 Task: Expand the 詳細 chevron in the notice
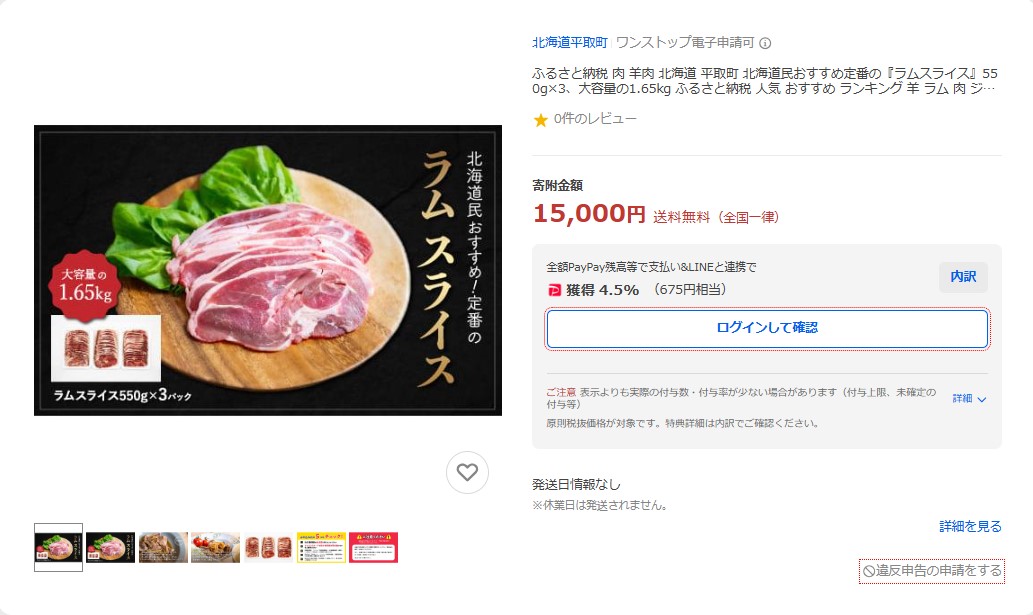(969, 398)
